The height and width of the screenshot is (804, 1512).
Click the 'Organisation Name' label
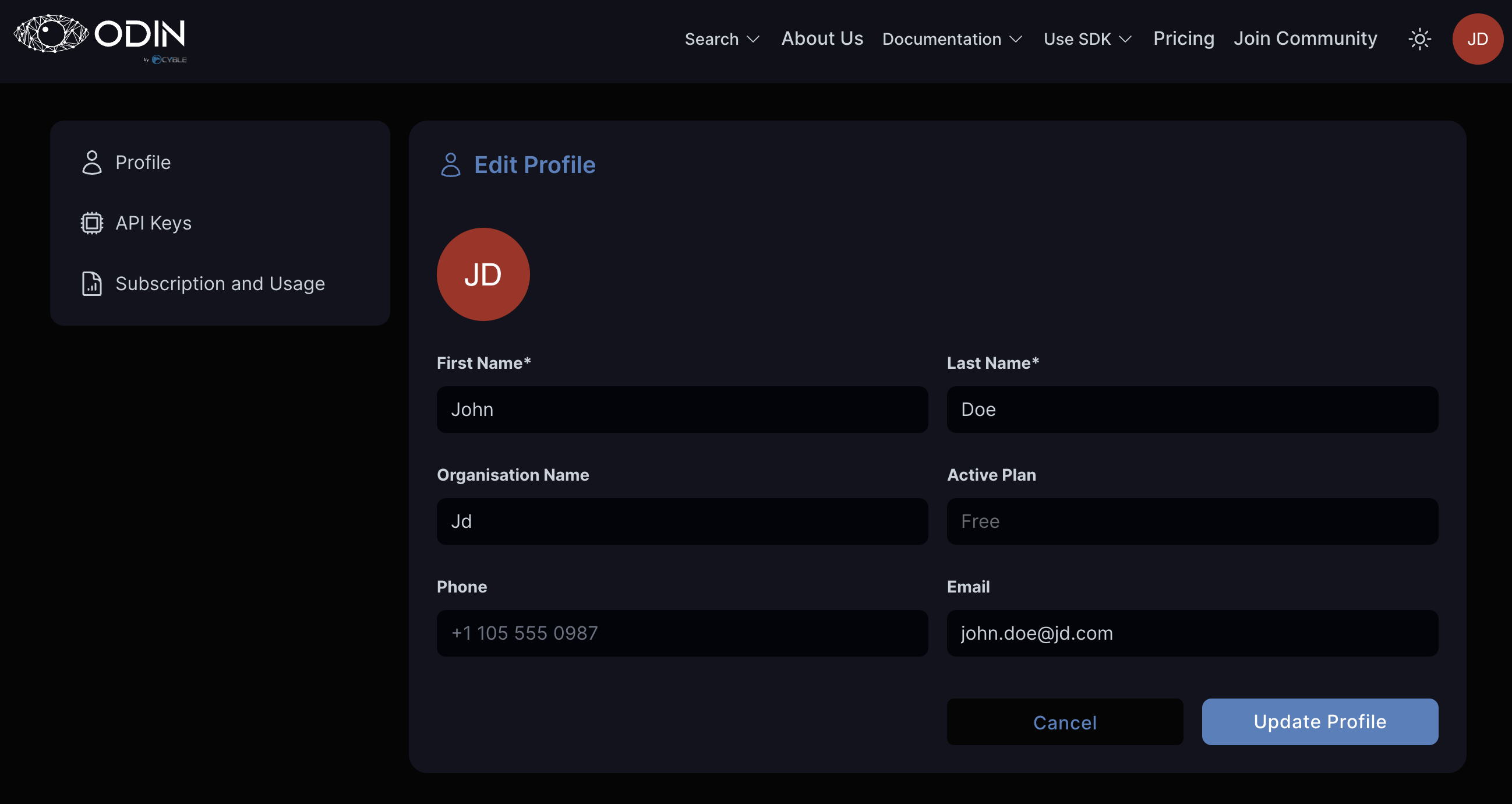(x=513, y=474)
